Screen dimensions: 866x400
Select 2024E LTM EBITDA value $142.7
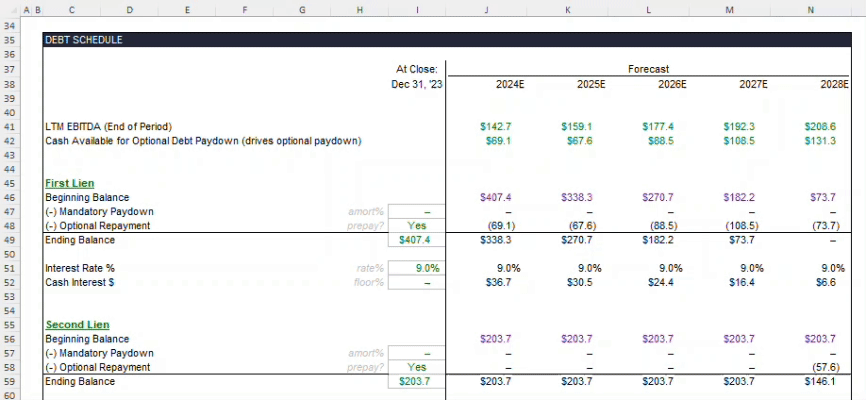pyautogui.click(x=495, y=127)
